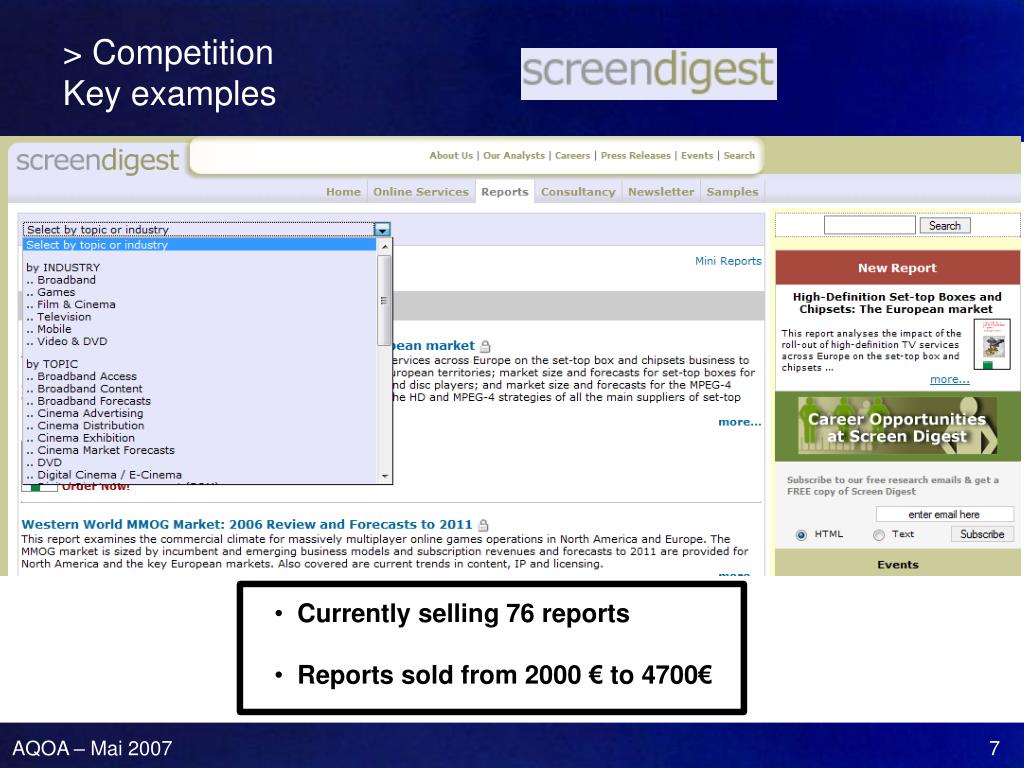Open the Consultancy tab
The height and width of the screenshot is (768, 1024).
pos(578,192)
